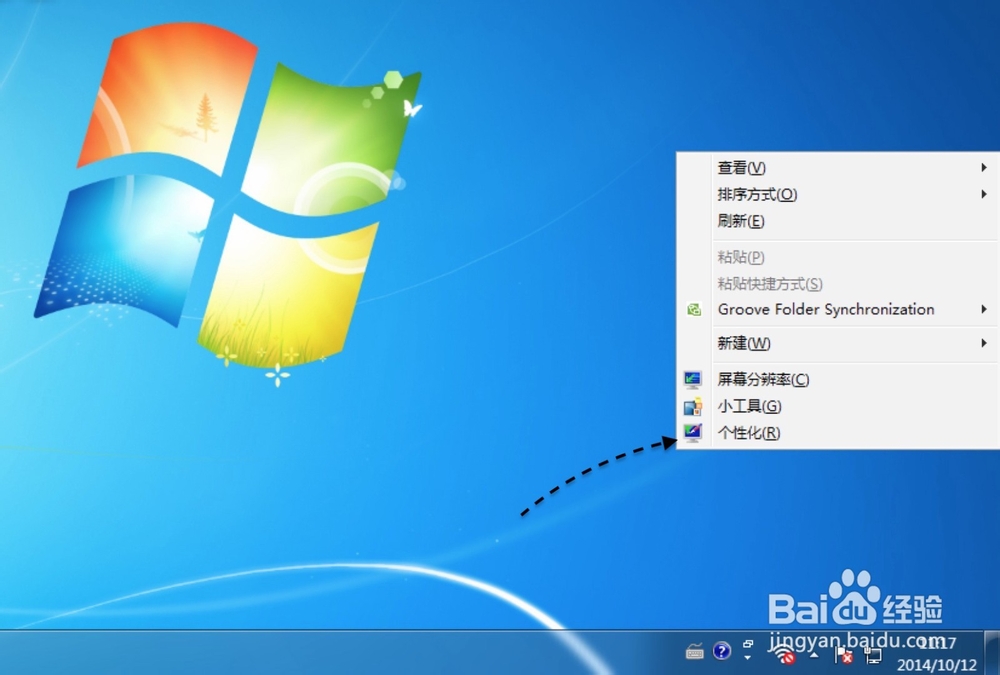Image resolution: width=1000 pixels, height=675 pixels.
Task: Choose 小工具(G) gadgets entry
Action: pos(837,406)
